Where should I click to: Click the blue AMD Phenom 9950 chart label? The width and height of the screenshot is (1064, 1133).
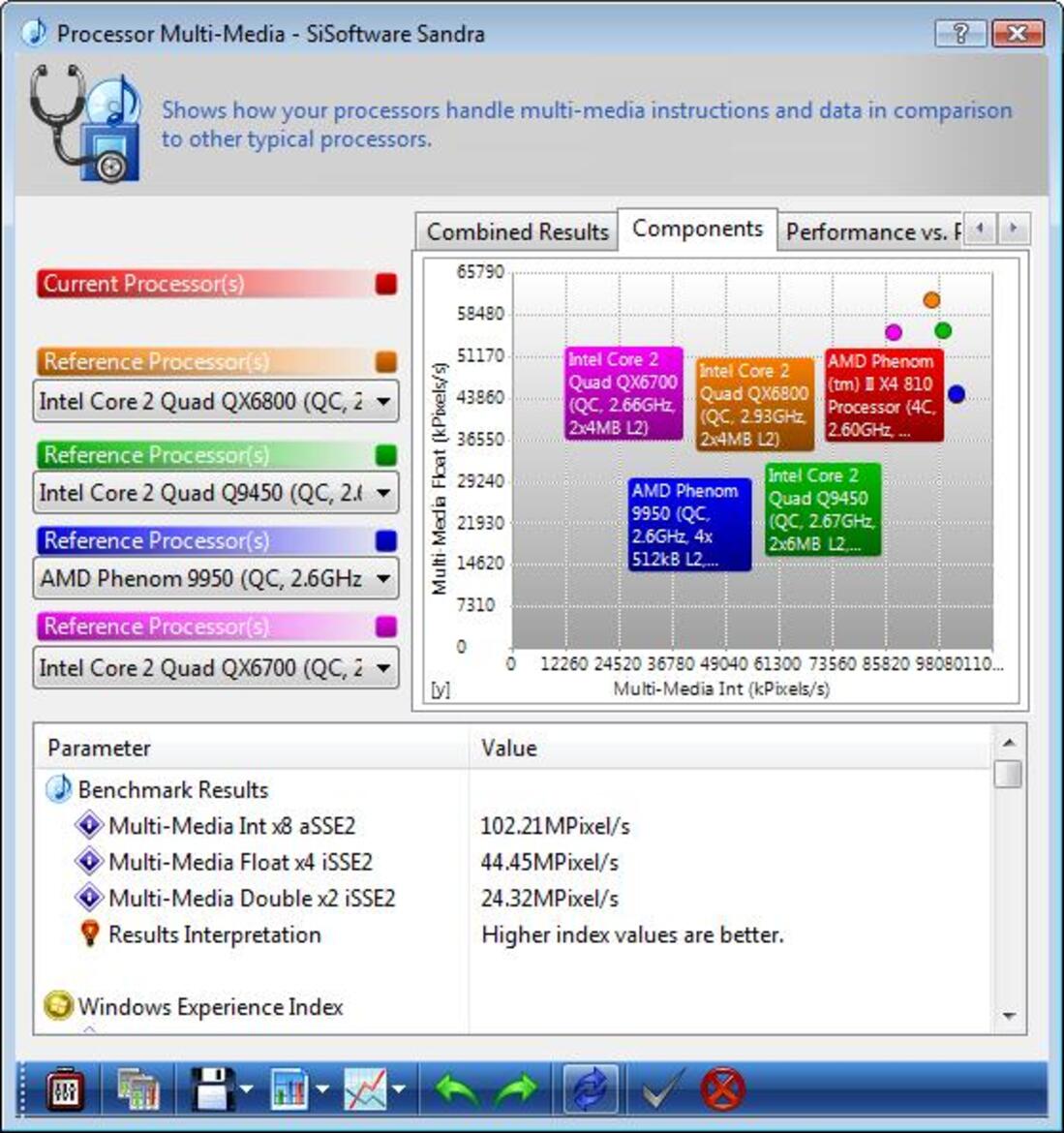coord(689,525)
